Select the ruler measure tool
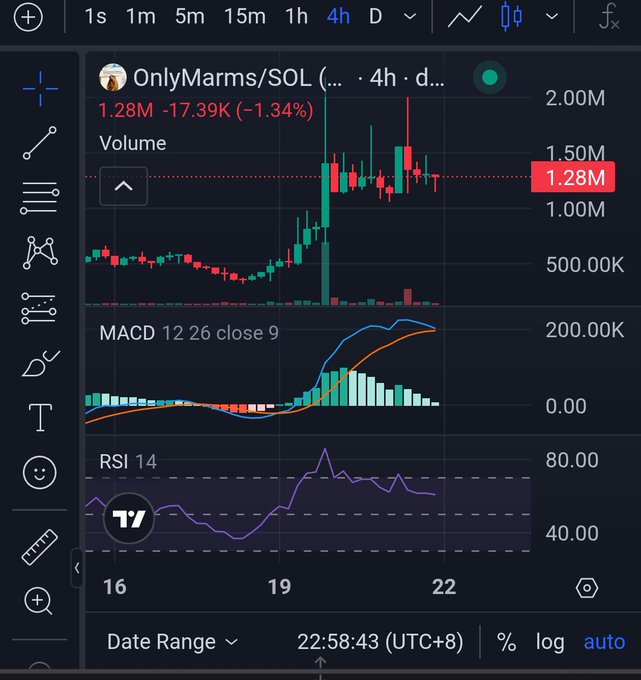This screenshot has height=680, width=641. (39, 547)
